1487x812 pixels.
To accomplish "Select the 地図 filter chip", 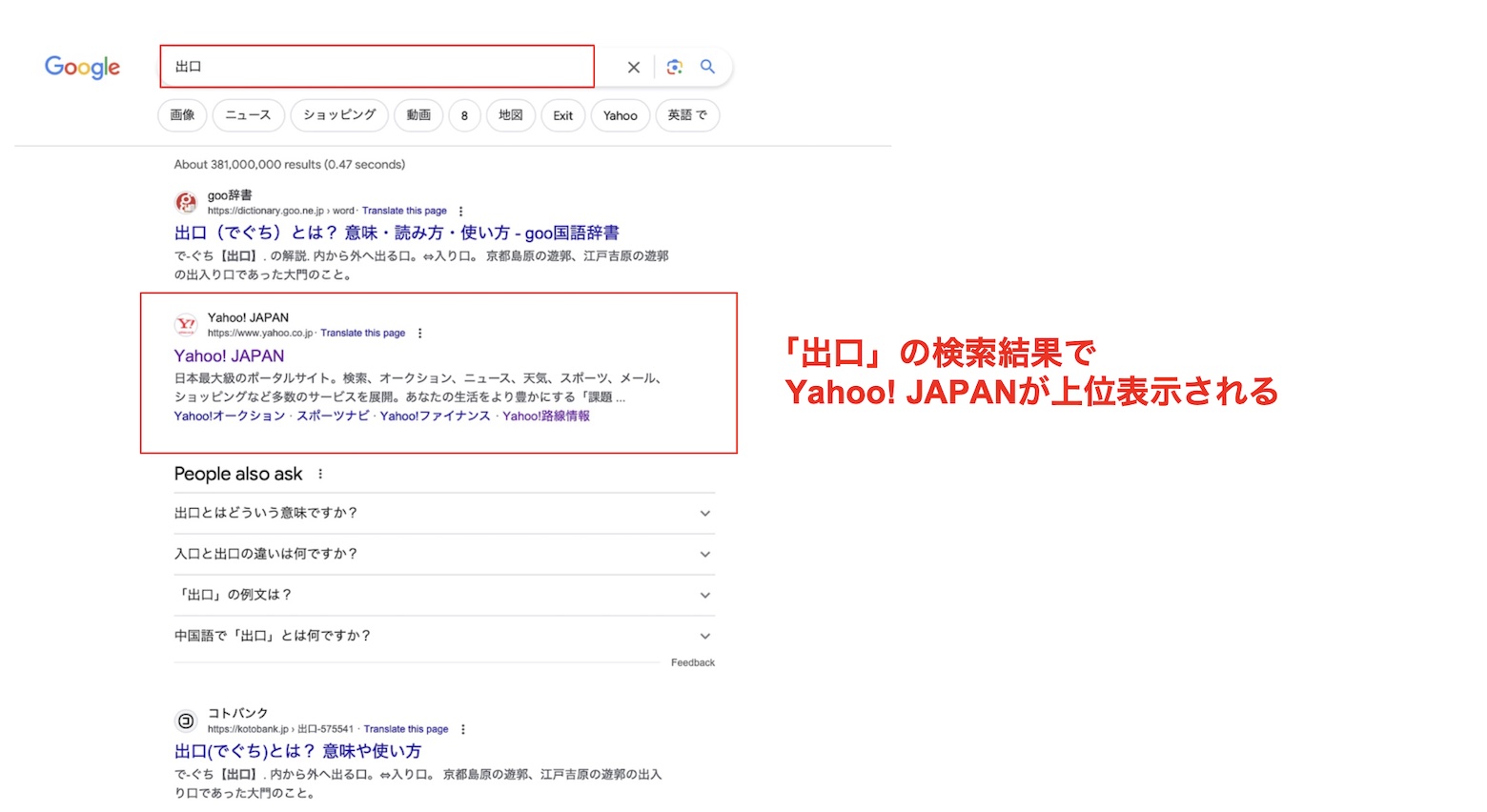I will [511, 115].
